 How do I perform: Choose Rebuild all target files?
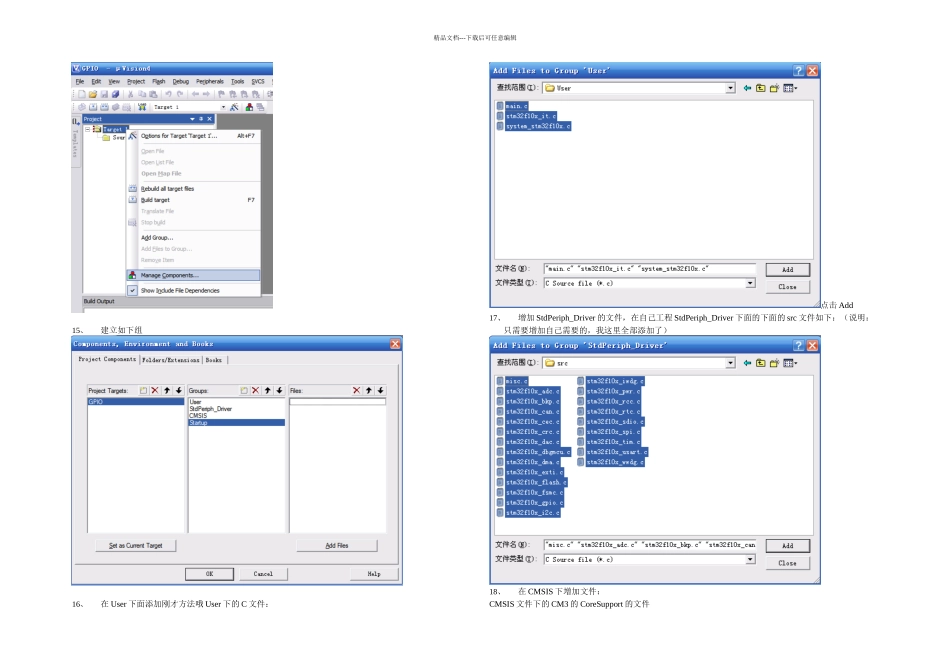pos(168,189)
